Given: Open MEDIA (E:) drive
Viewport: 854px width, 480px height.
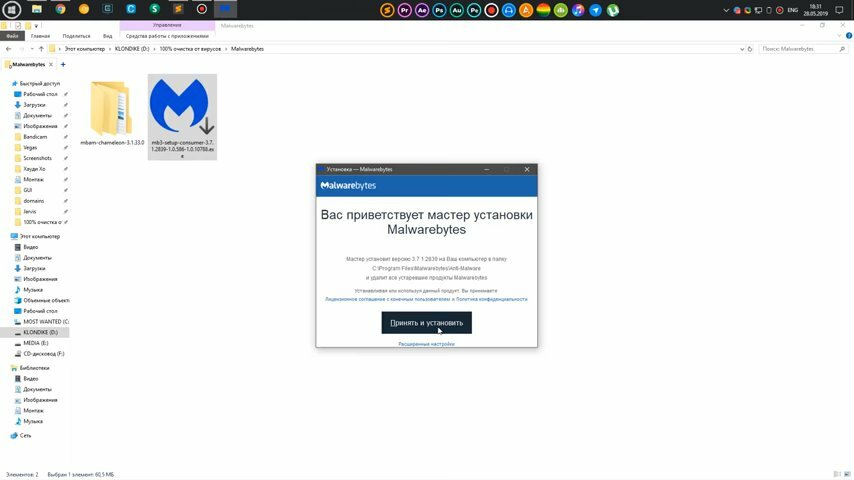Looking at the screenshot, I should (36, 343).
